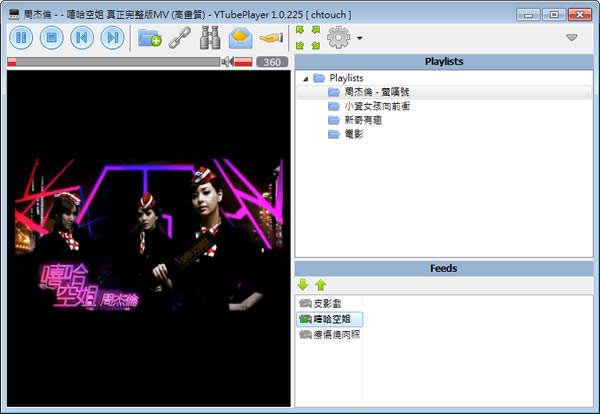Click the handshake icon in toolbar

click(271, 38)
